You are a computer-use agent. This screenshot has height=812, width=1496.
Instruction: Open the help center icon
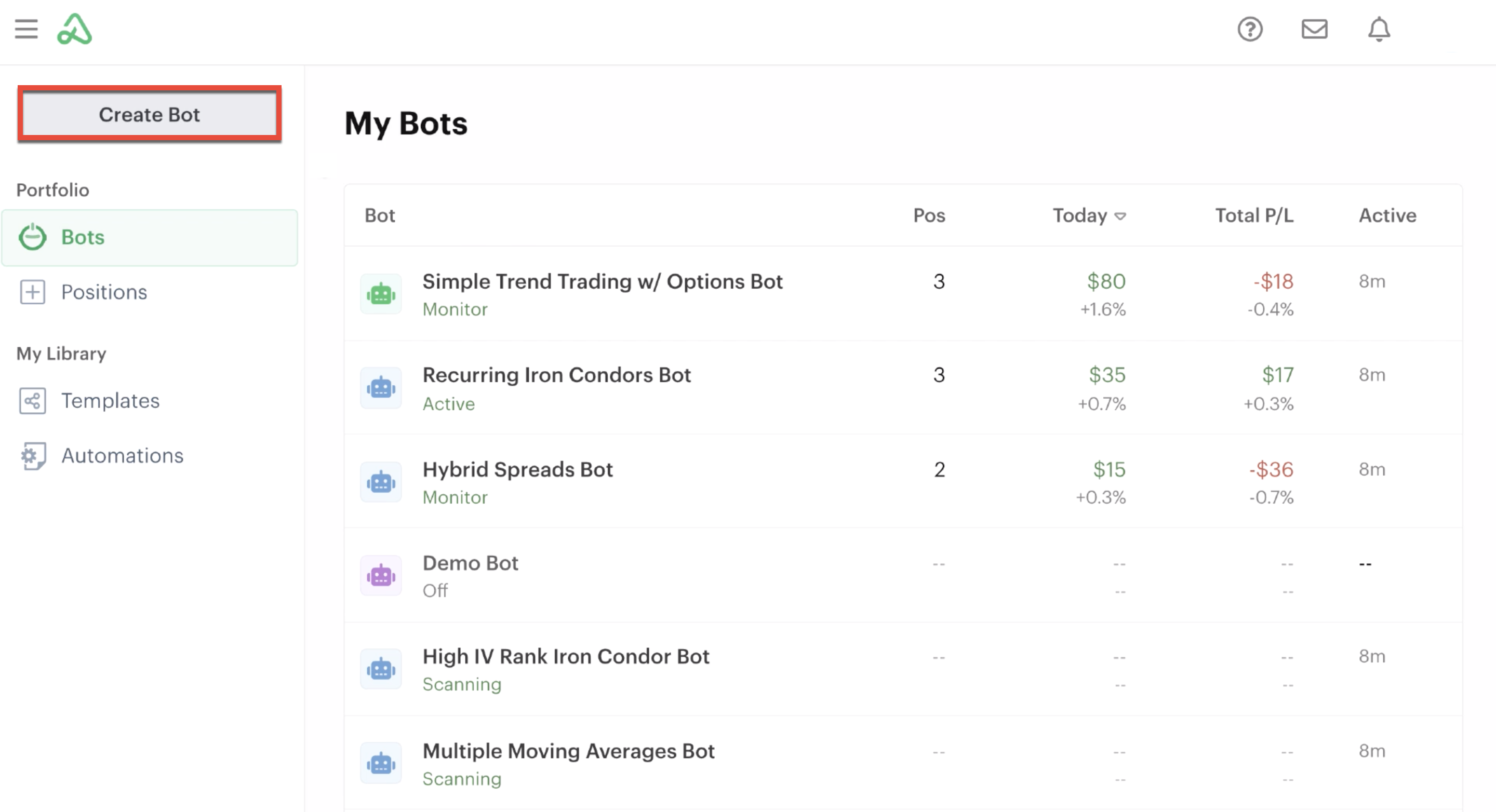(x=1251, y=29)
